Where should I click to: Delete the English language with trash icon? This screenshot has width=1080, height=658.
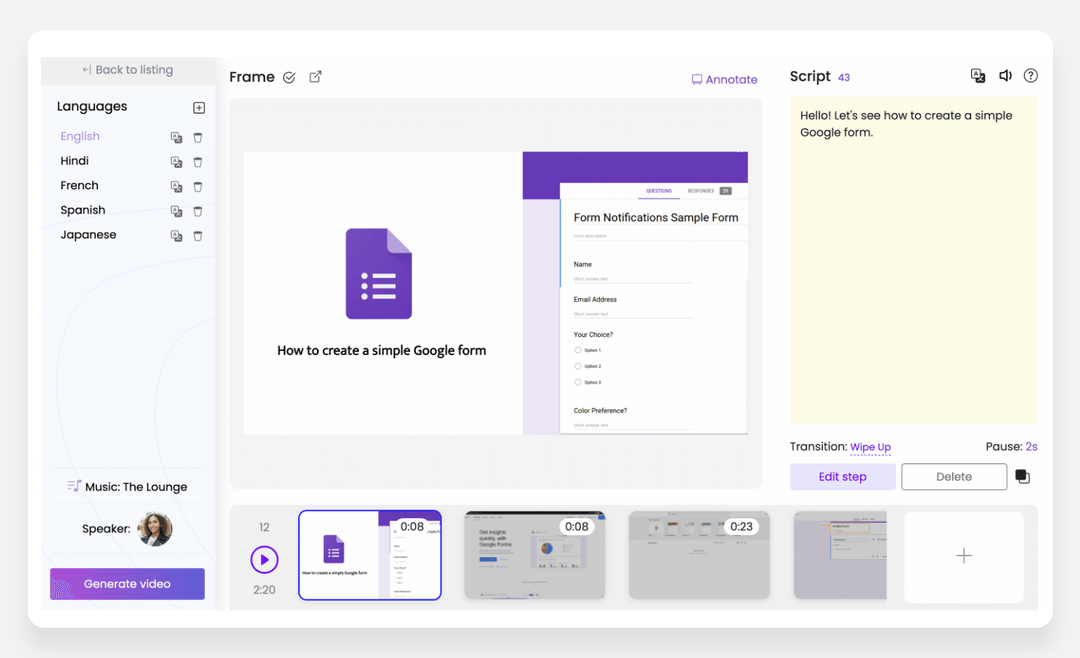198,138
